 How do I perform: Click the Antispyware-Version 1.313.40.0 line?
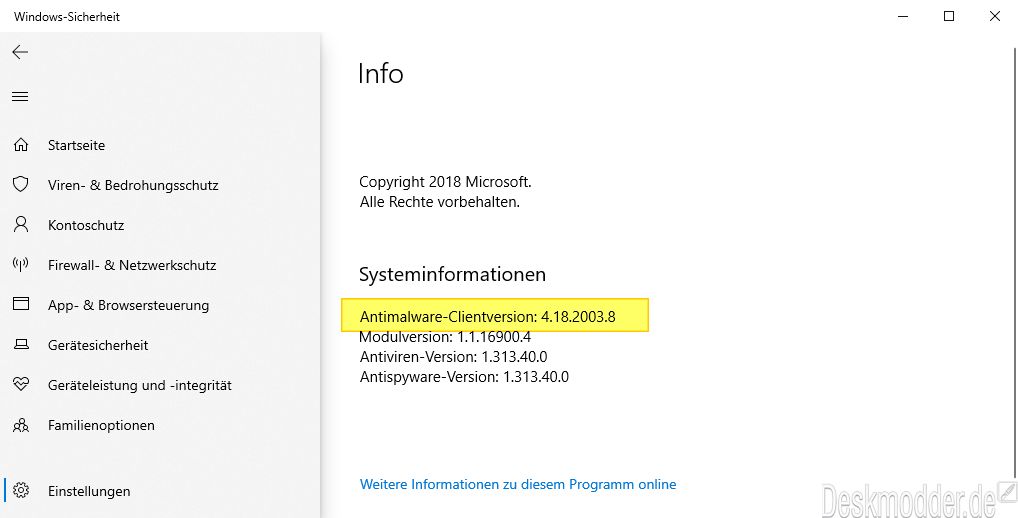(x=464, y=376)
